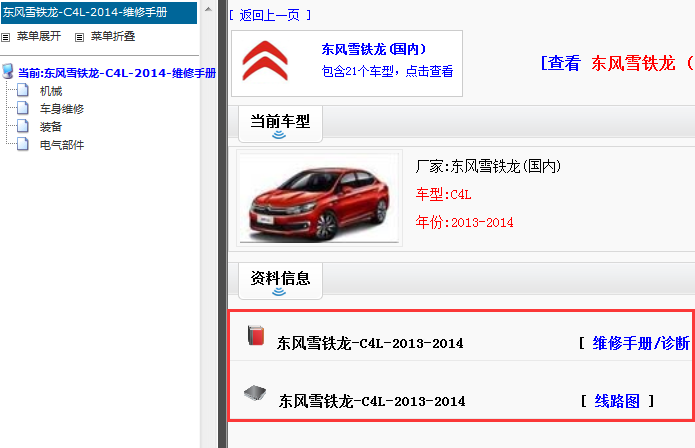
Task: Open the 机械 tree item
Action: [51, 91]
